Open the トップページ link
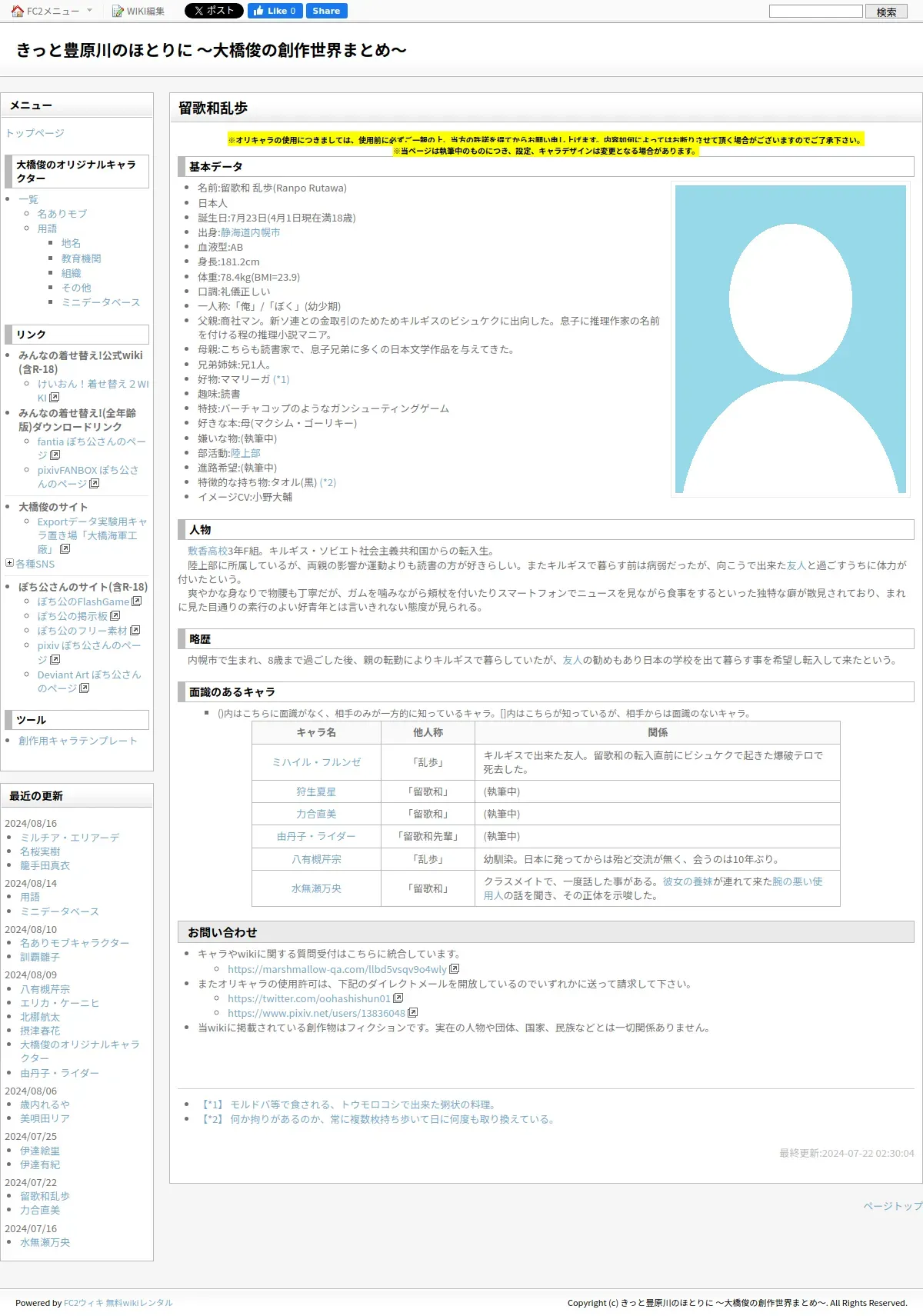The image size is (923, 1316). tap(35, 133)
